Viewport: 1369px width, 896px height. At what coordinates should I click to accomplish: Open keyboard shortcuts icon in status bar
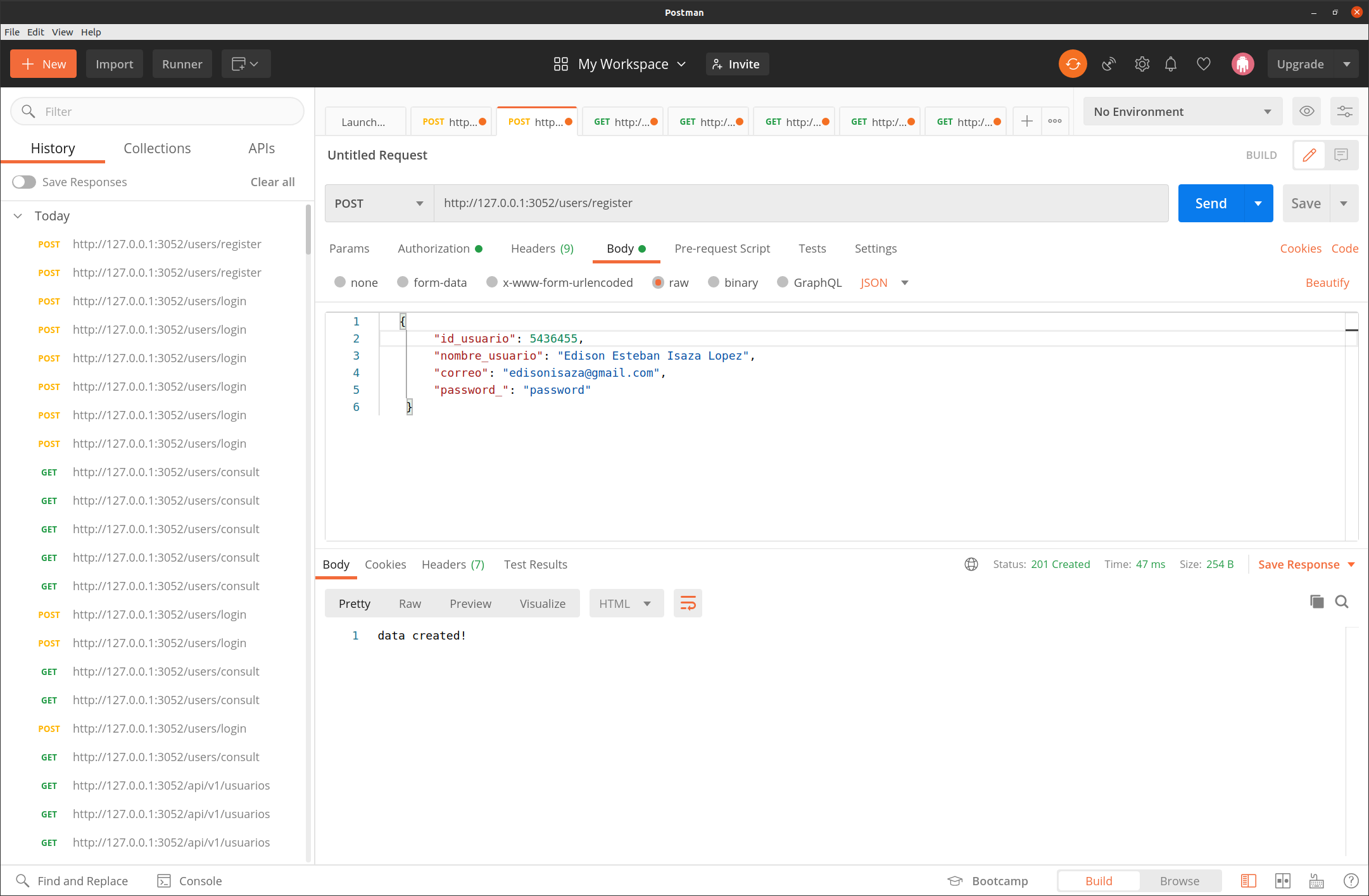click(1316, 881)
